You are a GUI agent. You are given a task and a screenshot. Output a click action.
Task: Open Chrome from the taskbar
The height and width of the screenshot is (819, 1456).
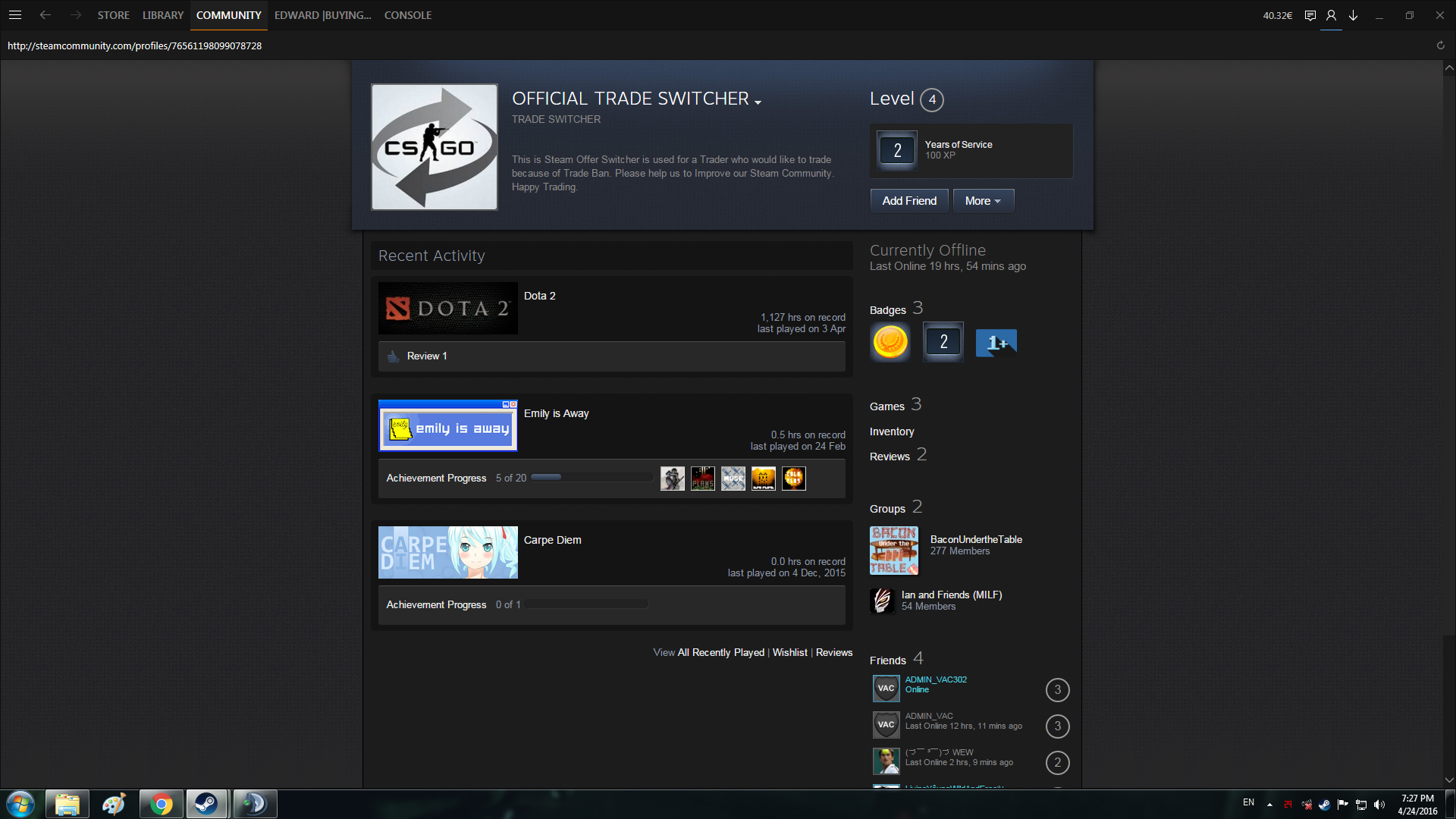click(161, 804)
